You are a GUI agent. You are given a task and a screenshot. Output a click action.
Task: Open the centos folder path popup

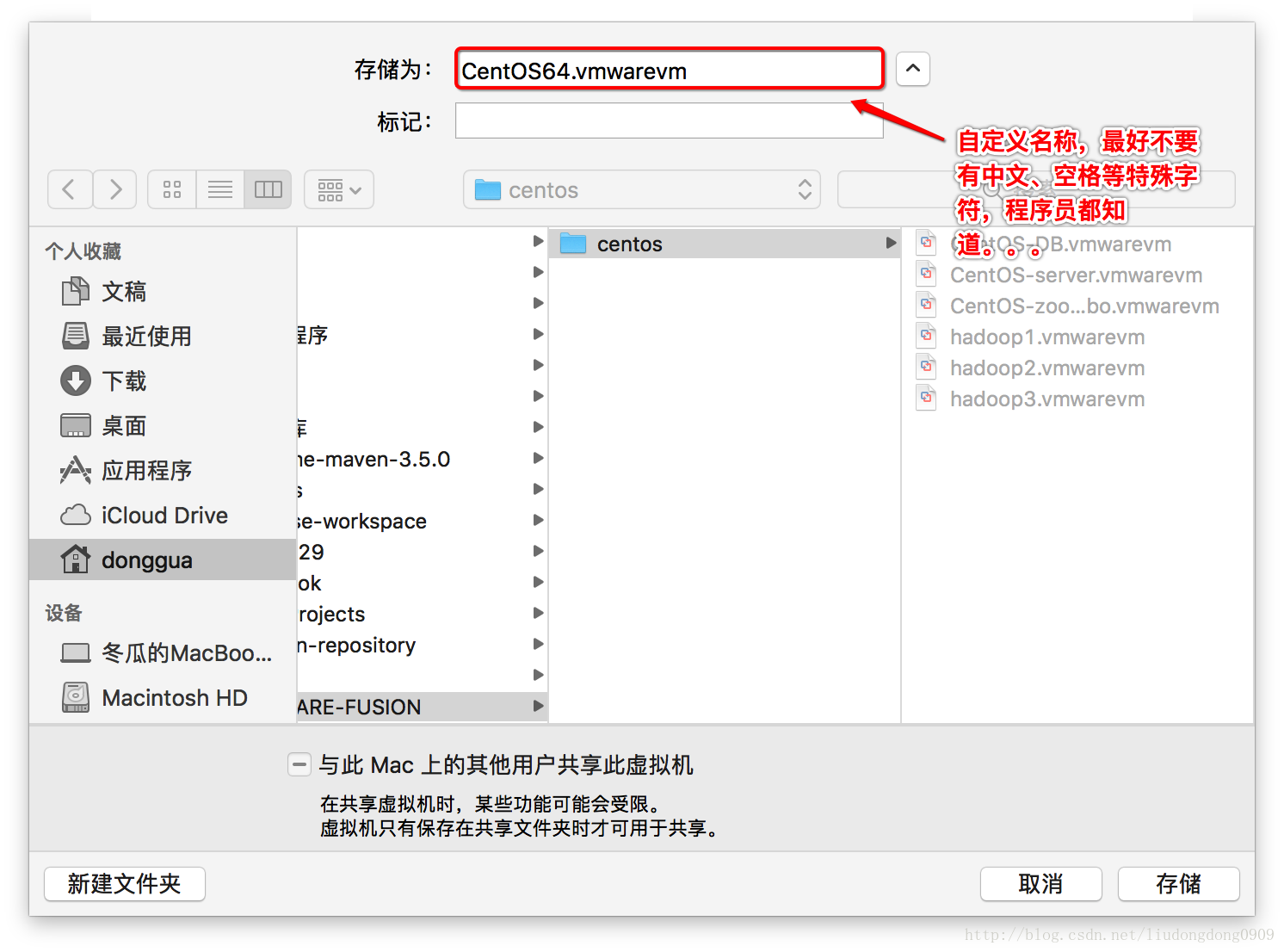(642, 189)
